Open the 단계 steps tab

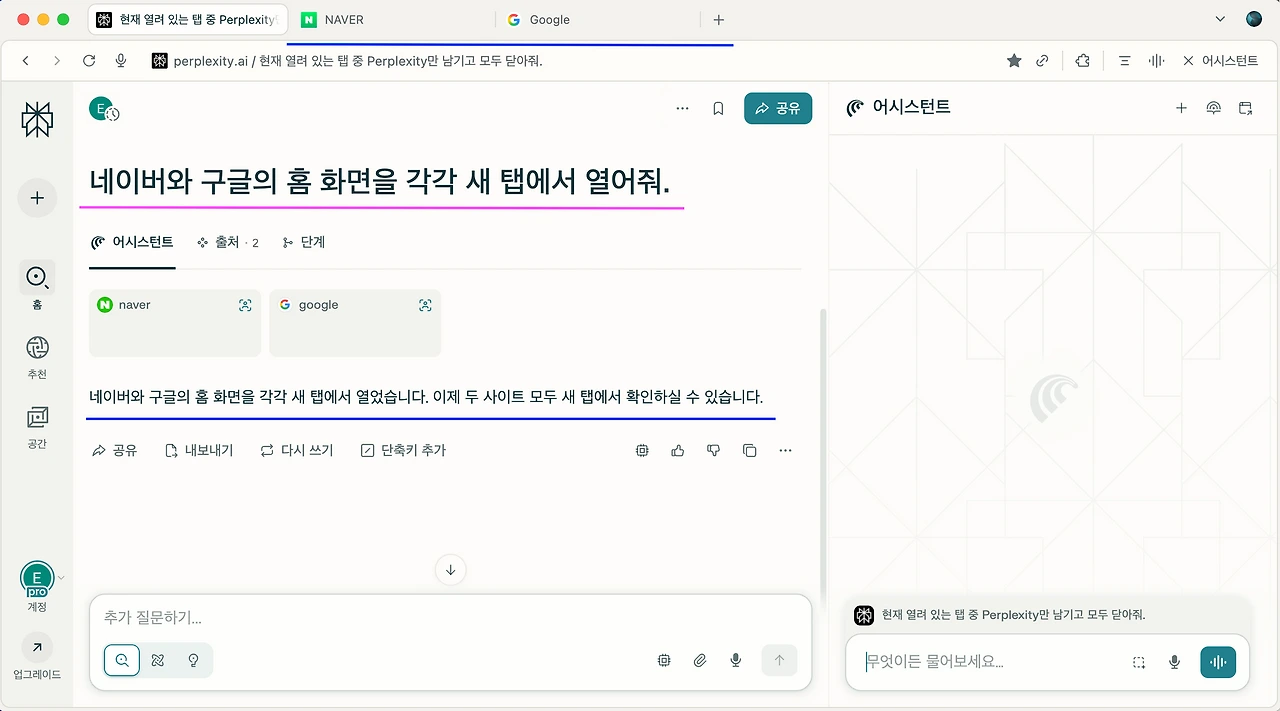tap(304, 242)
